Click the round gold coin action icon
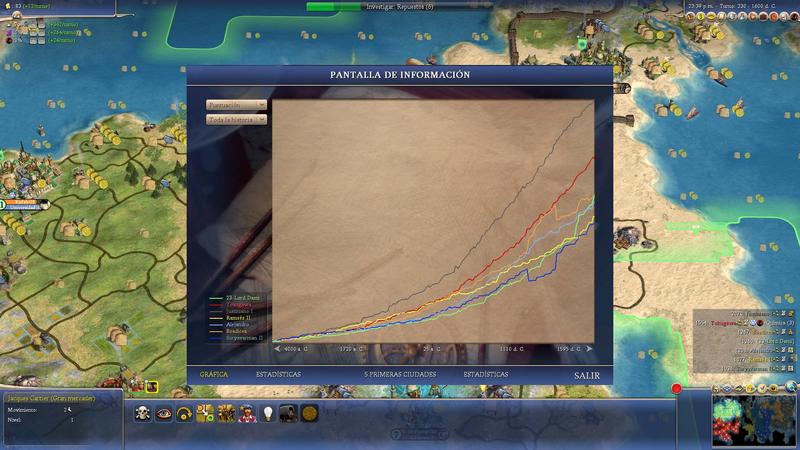Screen dimensions: 800x450 (309, 413)
